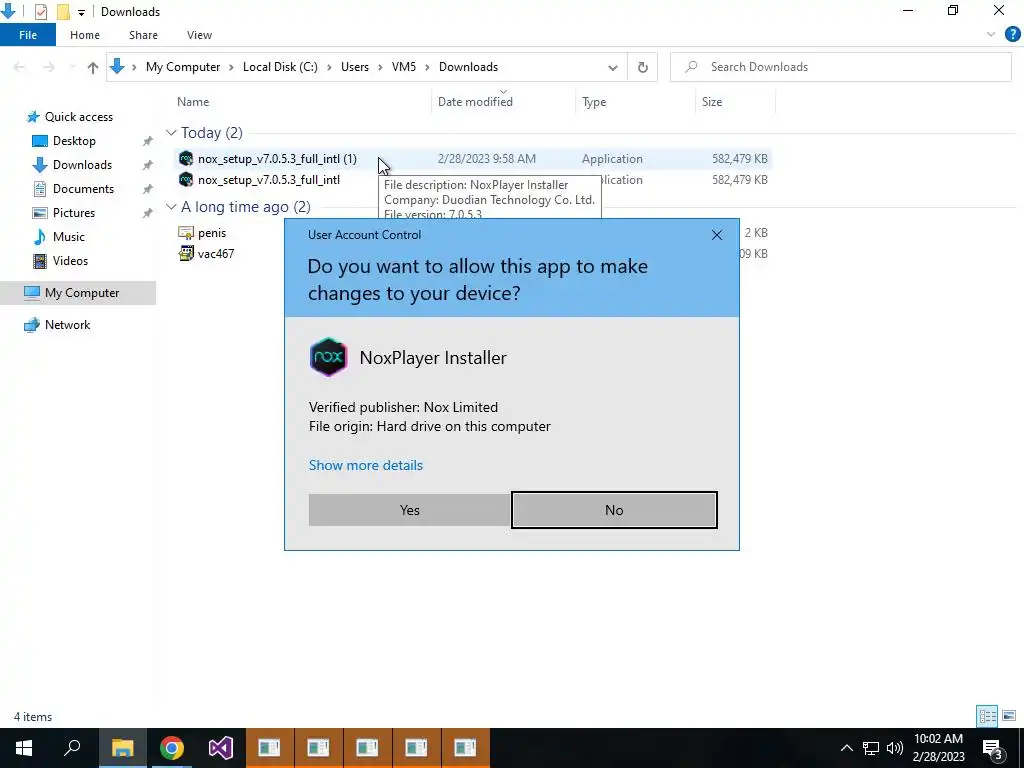The width and height of the screenshot is (1024, 768).
Task: Click pin icon next to Documents
Action: [x=148, y=189]
